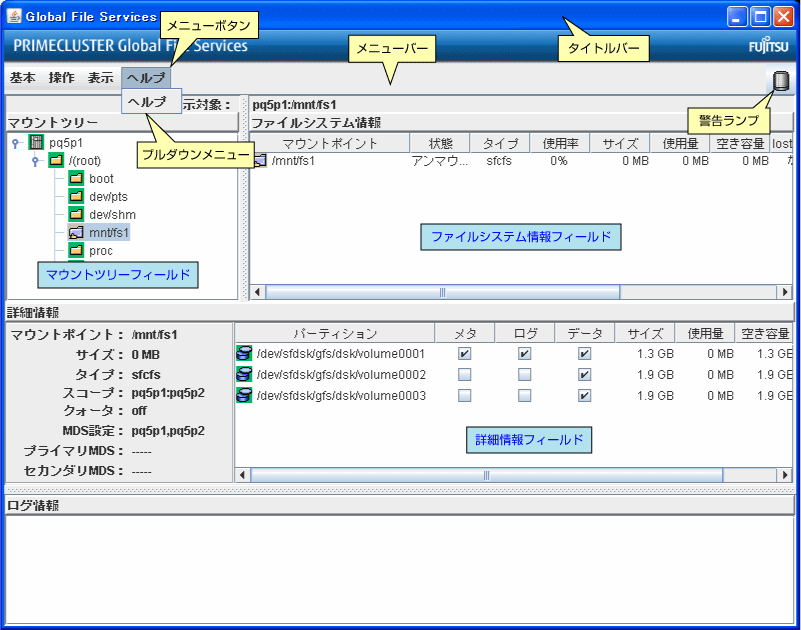Click the 詳細情報 panel header
Image resolution: width=801 pixels, height=630 pixels.
pos(399,312)
